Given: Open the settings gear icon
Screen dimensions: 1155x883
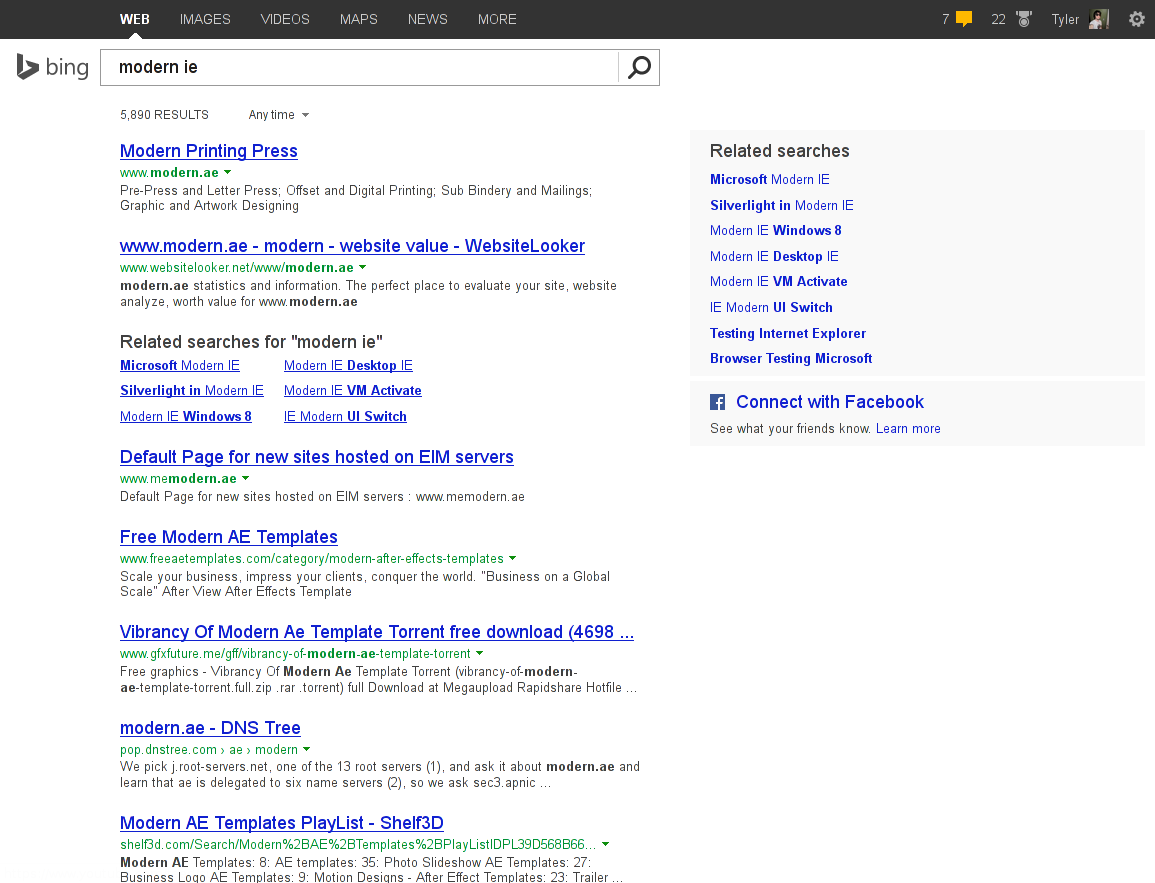Looking at the screenshot, I should click(x=1137, y=19).
